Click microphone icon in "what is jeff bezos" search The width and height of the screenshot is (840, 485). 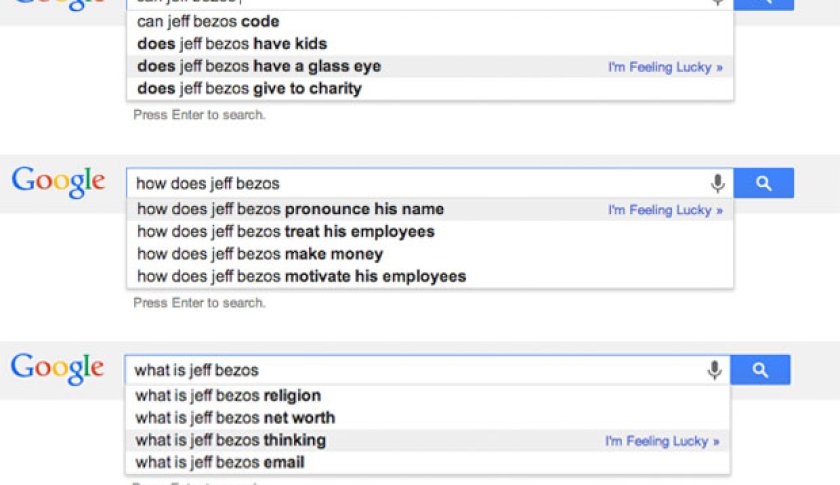tap(714, 371)
